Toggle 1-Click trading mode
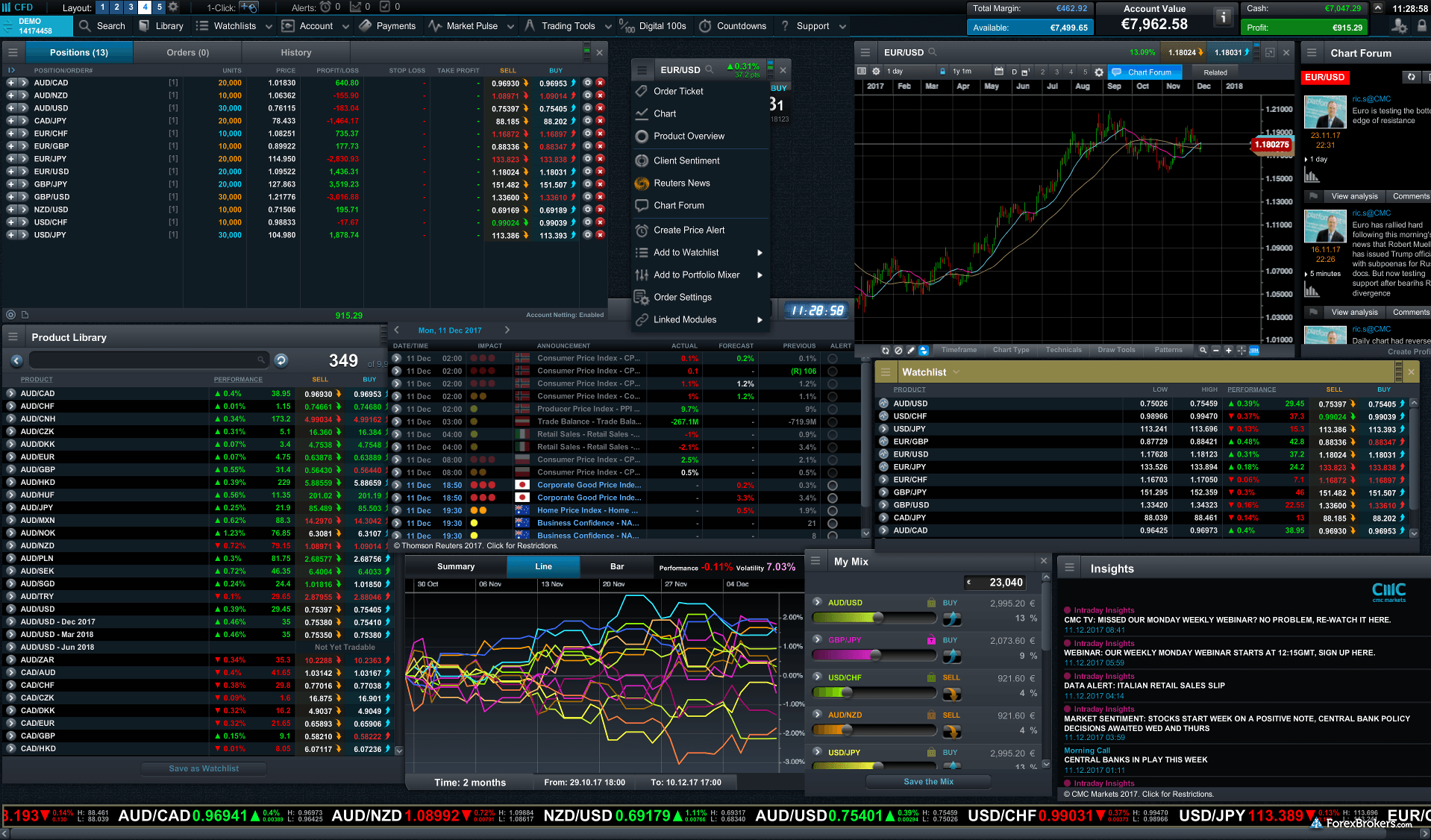Viewport: 1431px width, 840px height. pos(248,7)
